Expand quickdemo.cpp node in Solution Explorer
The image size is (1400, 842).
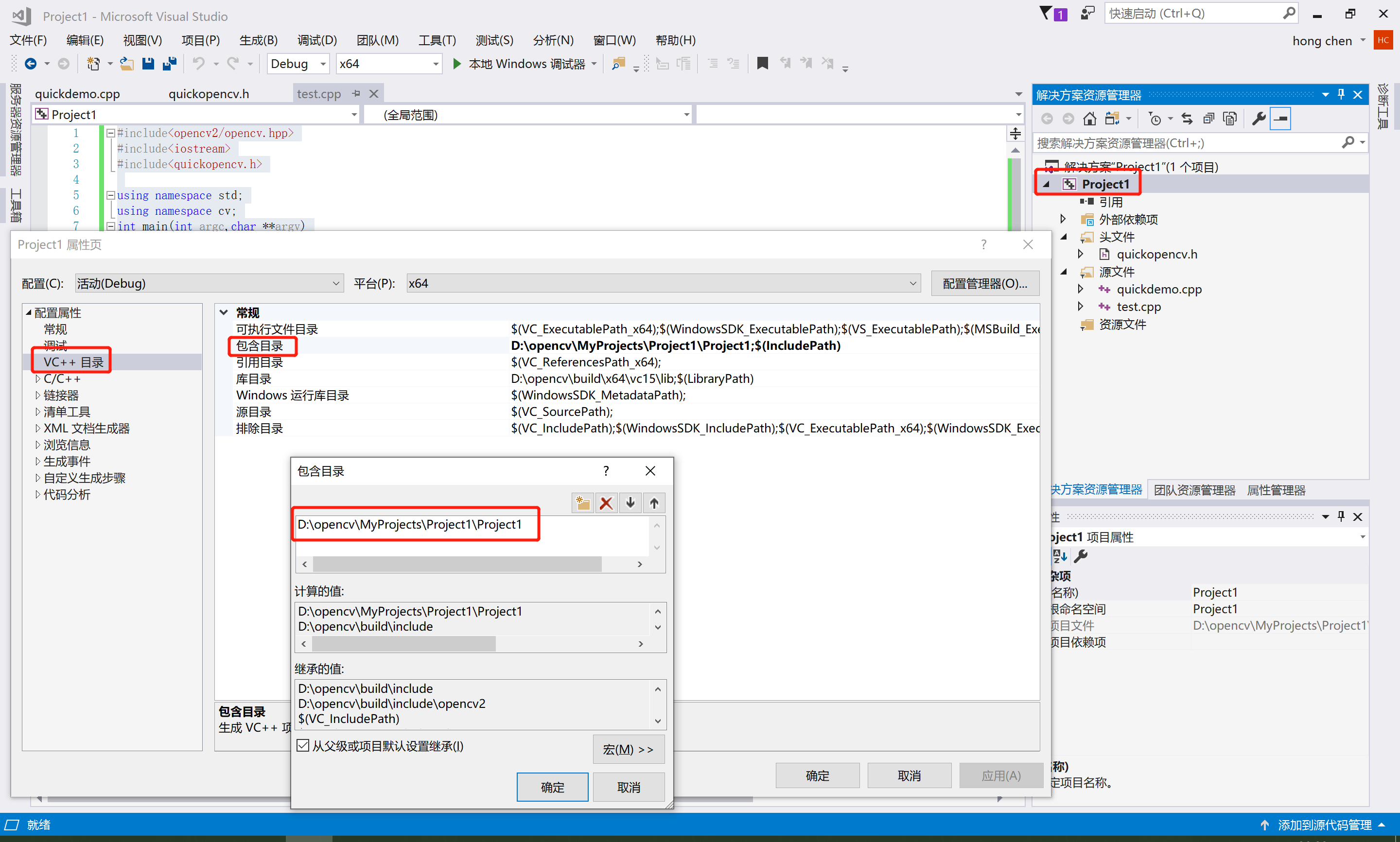point(1081,289)
